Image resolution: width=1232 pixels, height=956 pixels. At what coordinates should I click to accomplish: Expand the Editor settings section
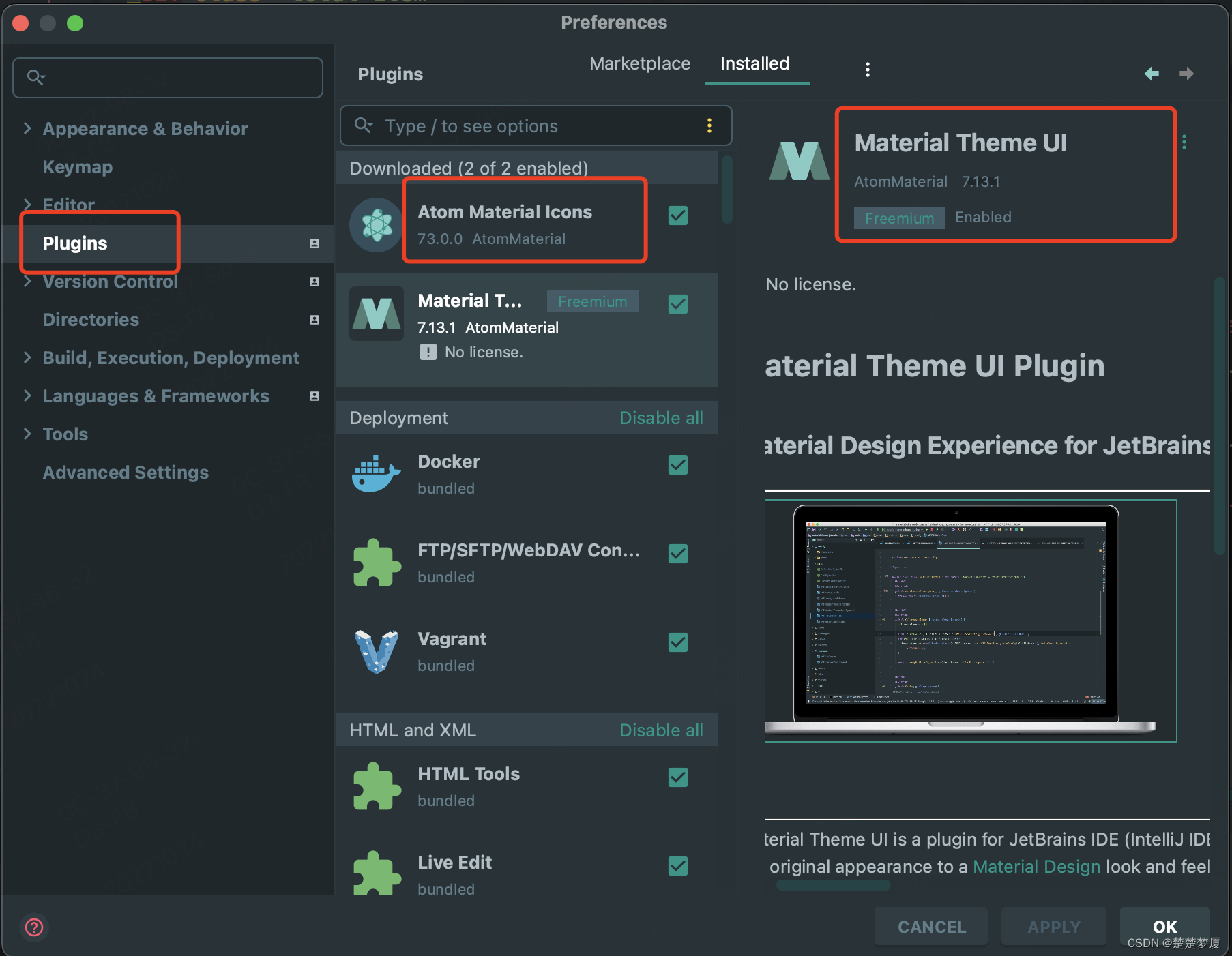[27, 205]
